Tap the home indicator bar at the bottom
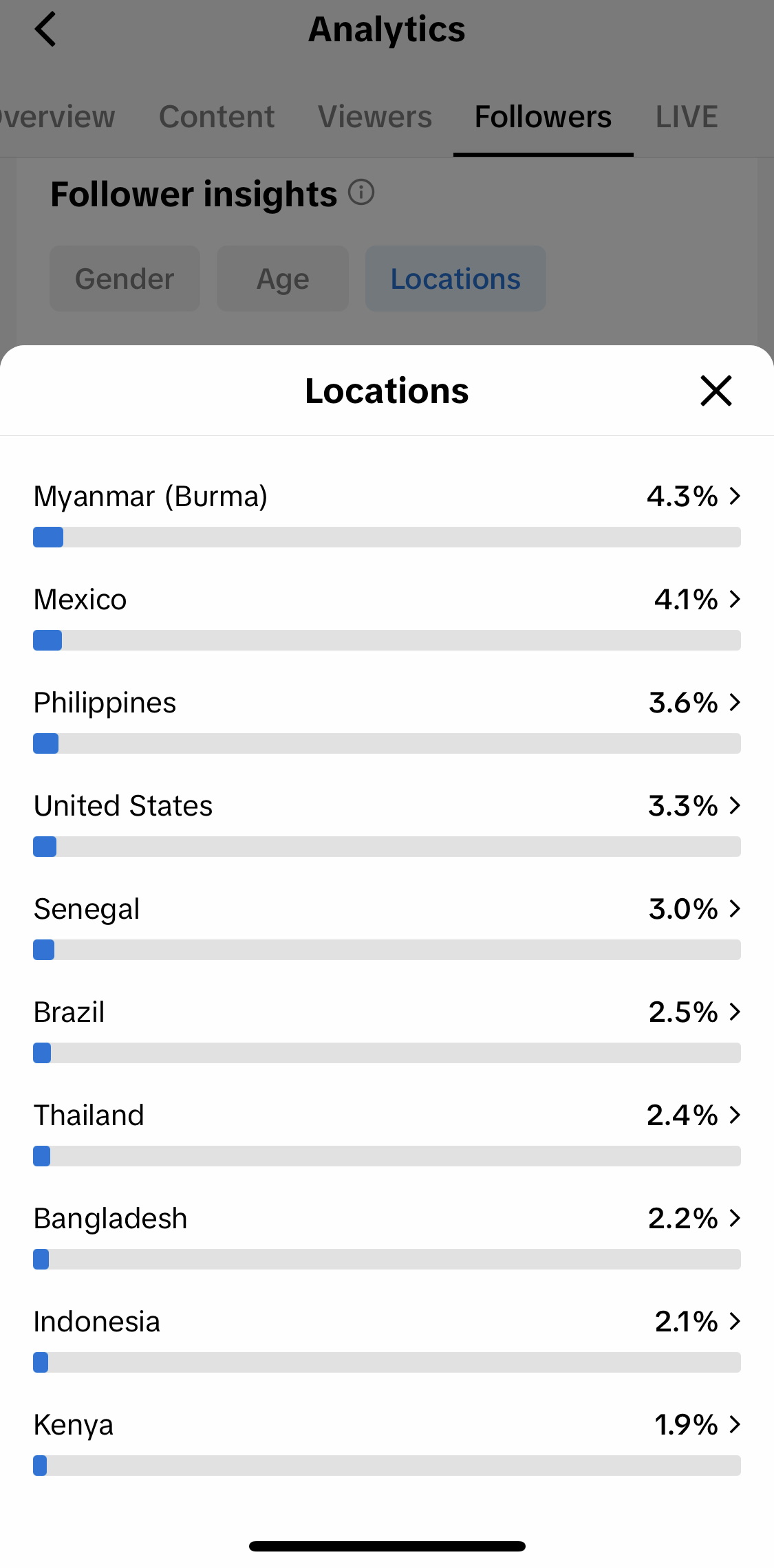 (x=387, y=1546)
